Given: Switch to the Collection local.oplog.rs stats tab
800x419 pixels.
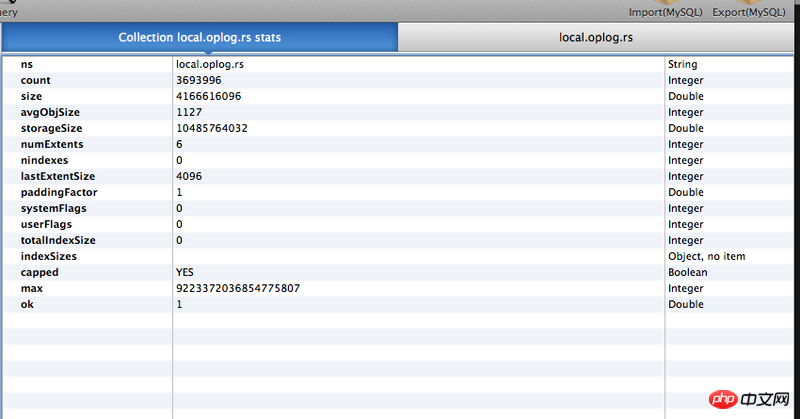Looking at the screenshot, I should 200,37.
